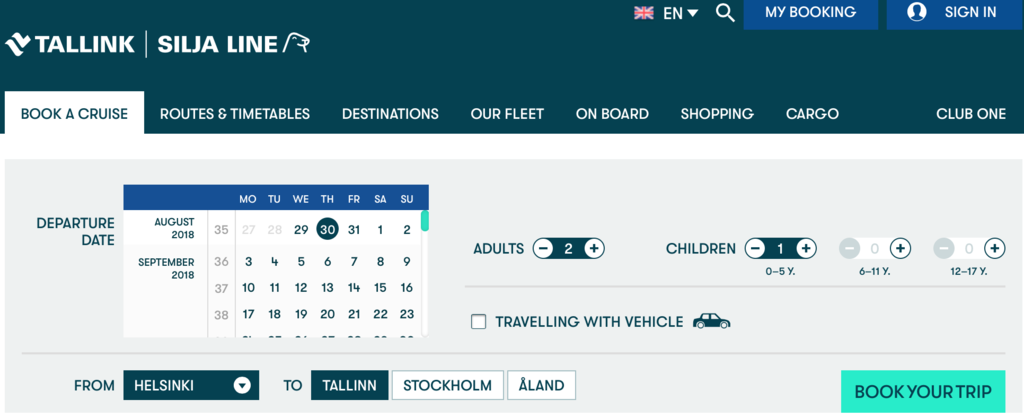The width and height of the screenshot is (1024, 417).
Task: Select Åland as destination
Action: point(541,385)
